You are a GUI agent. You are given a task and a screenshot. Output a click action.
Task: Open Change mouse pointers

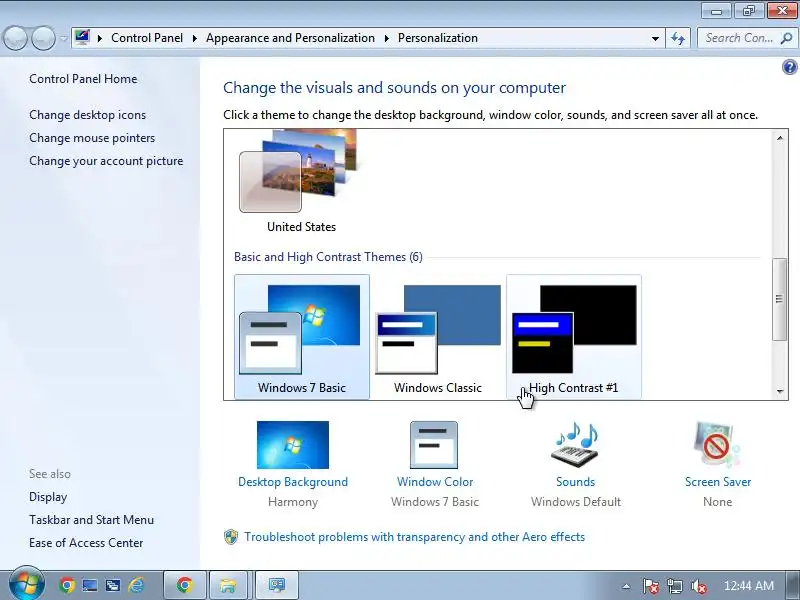[92, 138]
